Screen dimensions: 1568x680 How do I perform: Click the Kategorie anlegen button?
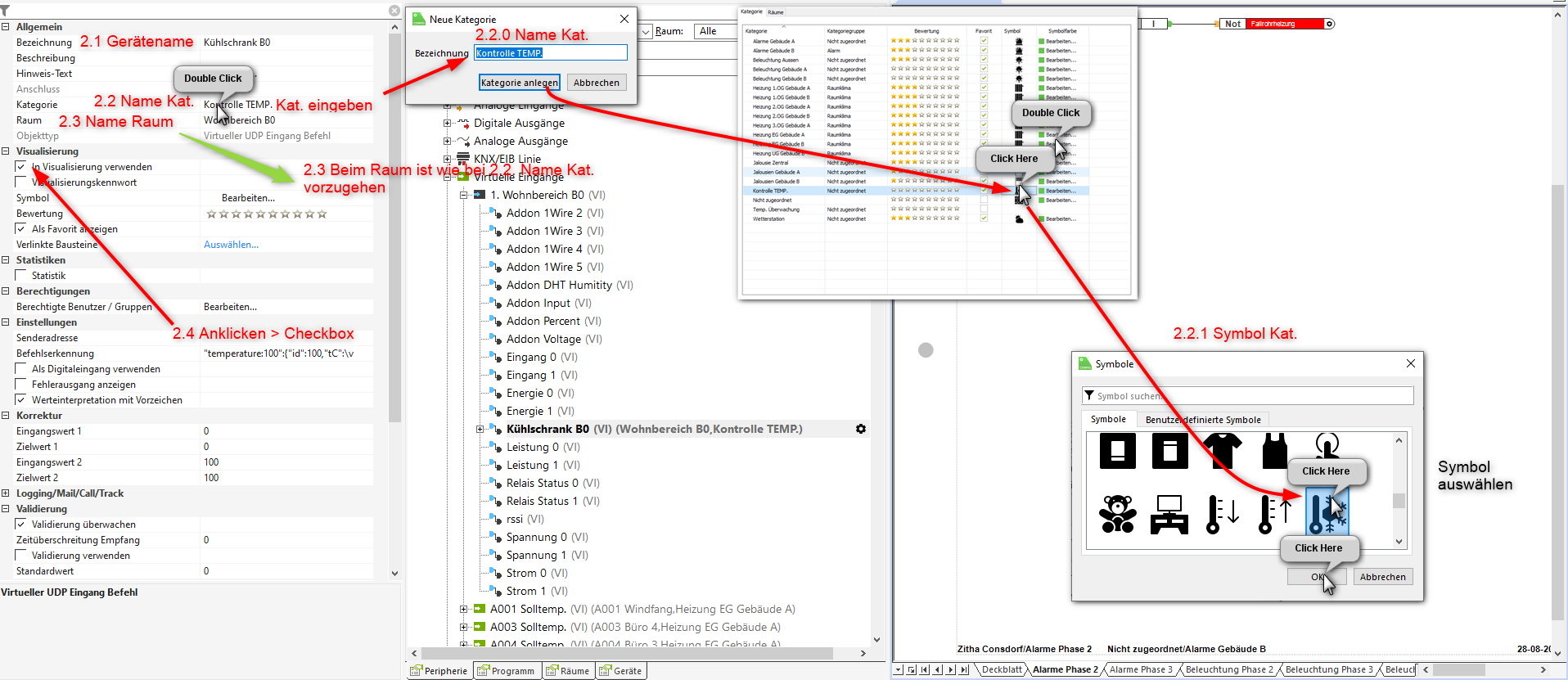click(520, 83)
